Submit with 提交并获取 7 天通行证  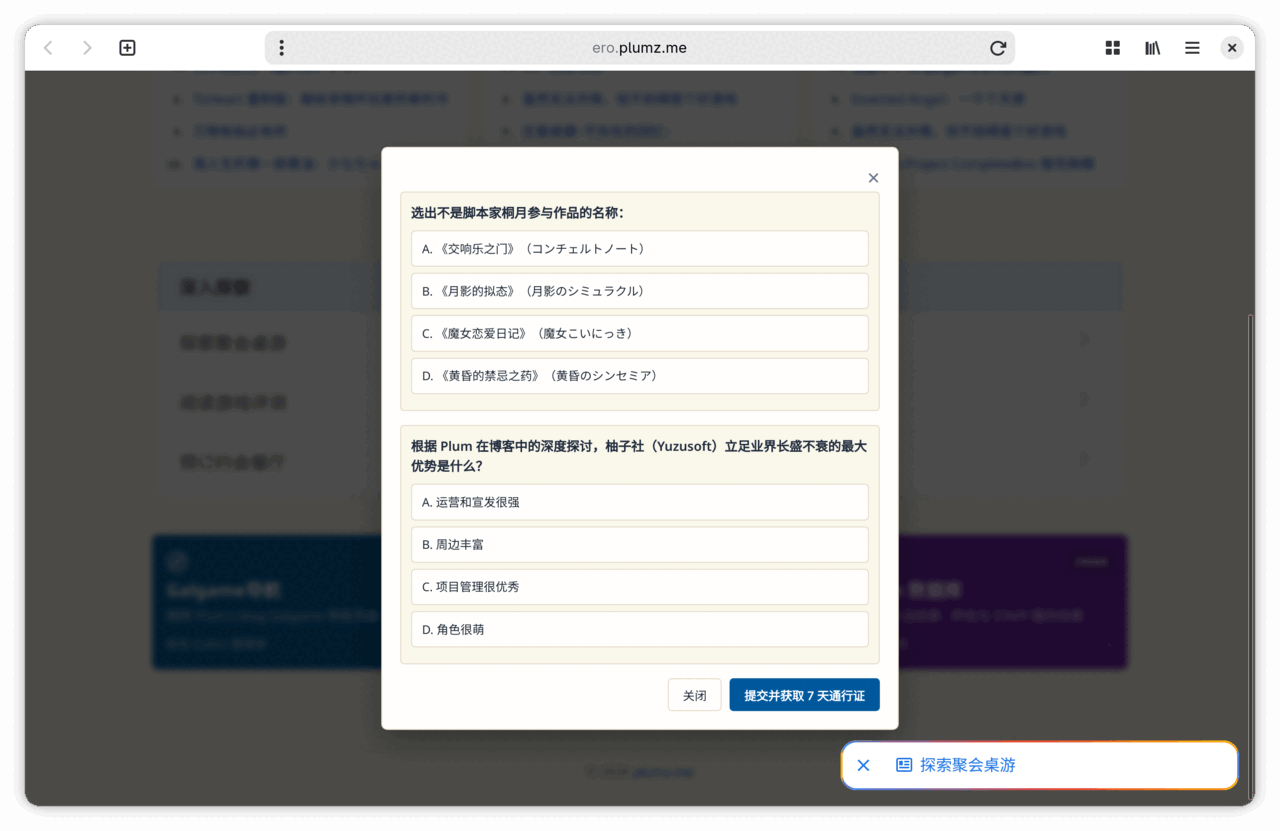point(805,695)
